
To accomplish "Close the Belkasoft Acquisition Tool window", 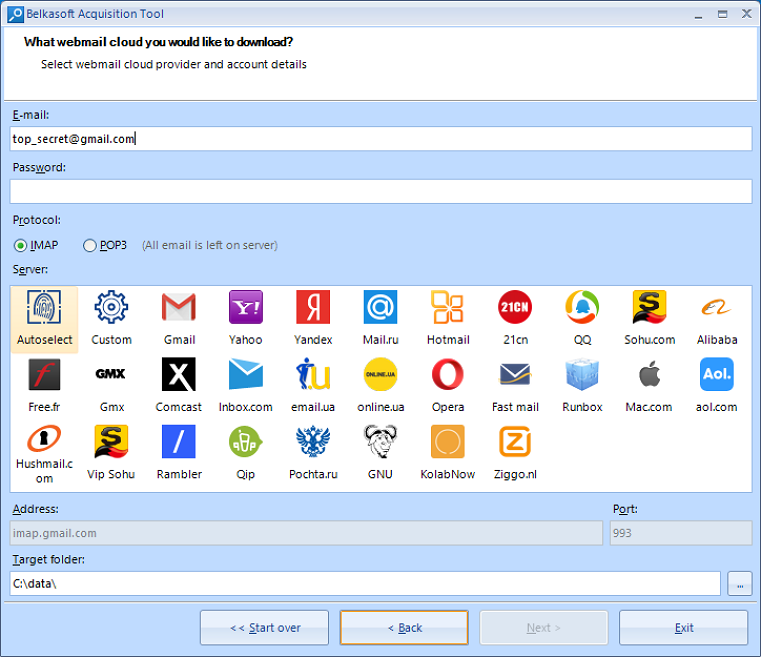I will 746,14.
